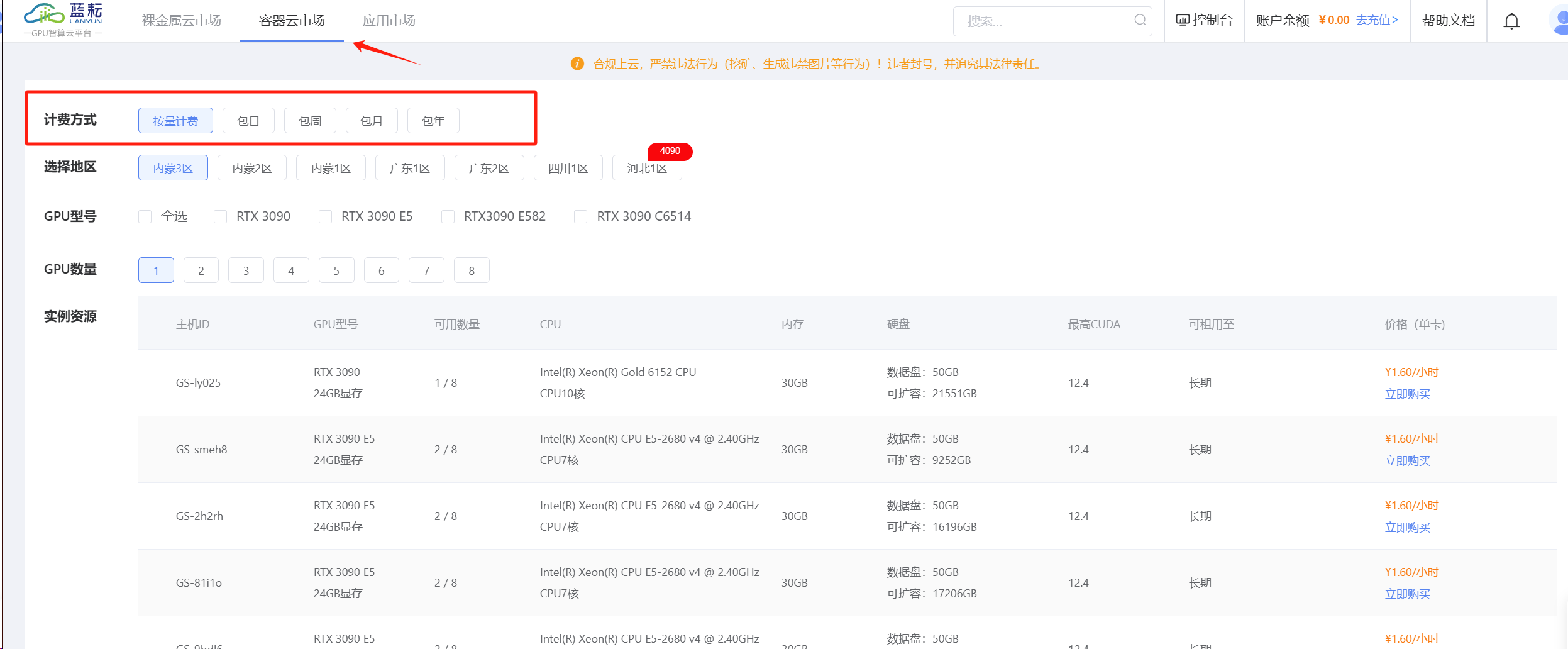Choose region 内蒙2区

[x=252, y=168]
